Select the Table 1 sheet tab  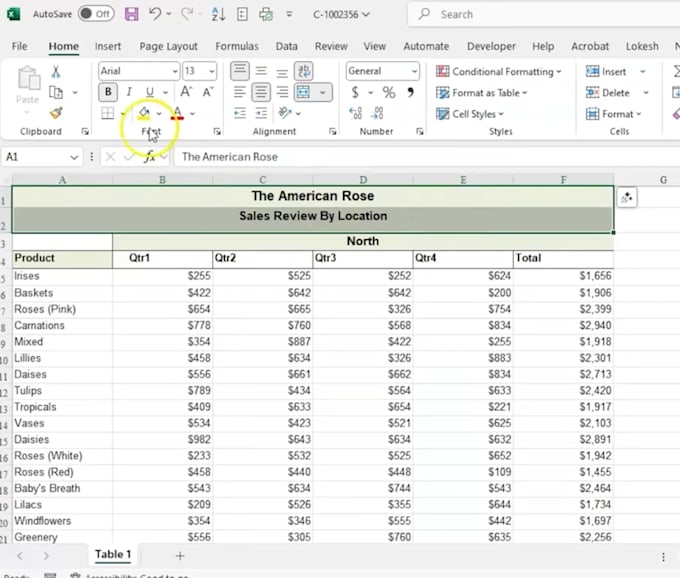(113, 555)
